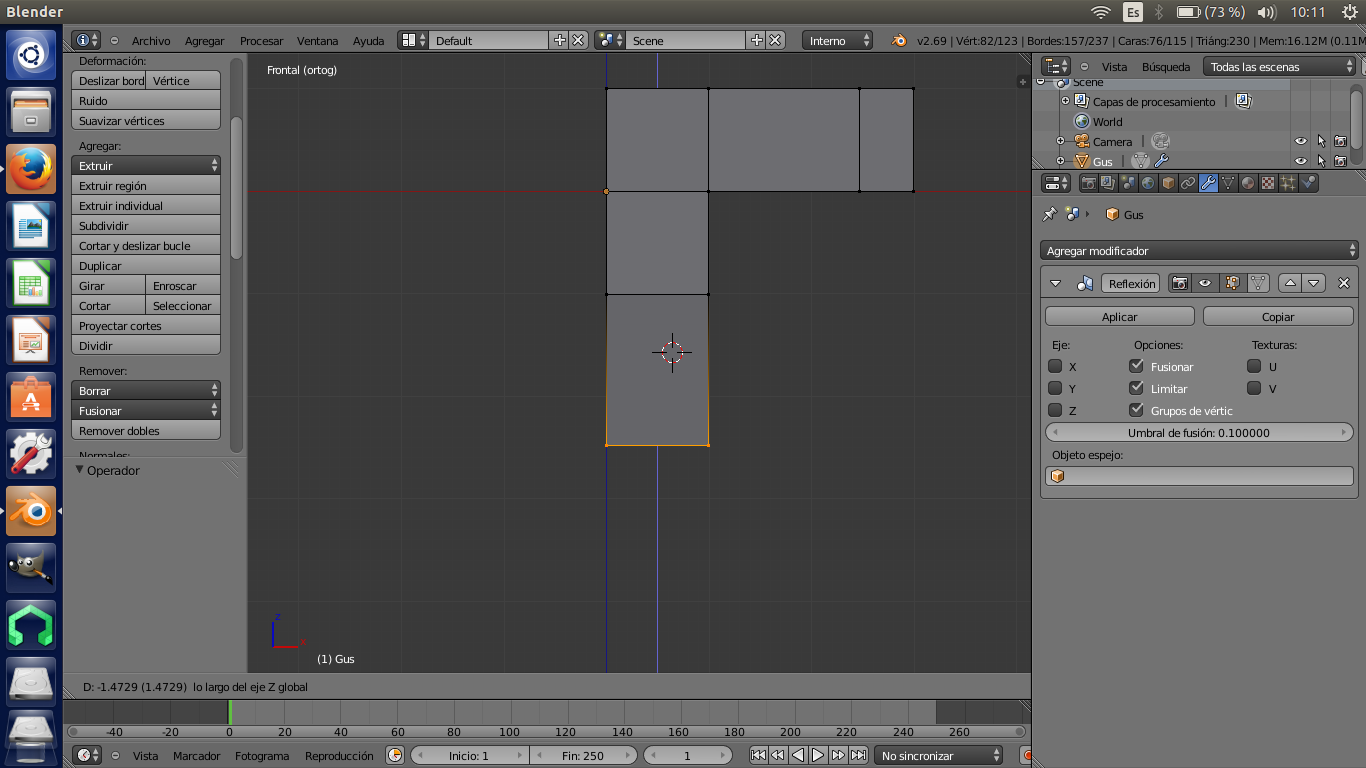Screen dimensions: 1366x768
Task: Uncheck the Fusionar option
Action: 1136,367
